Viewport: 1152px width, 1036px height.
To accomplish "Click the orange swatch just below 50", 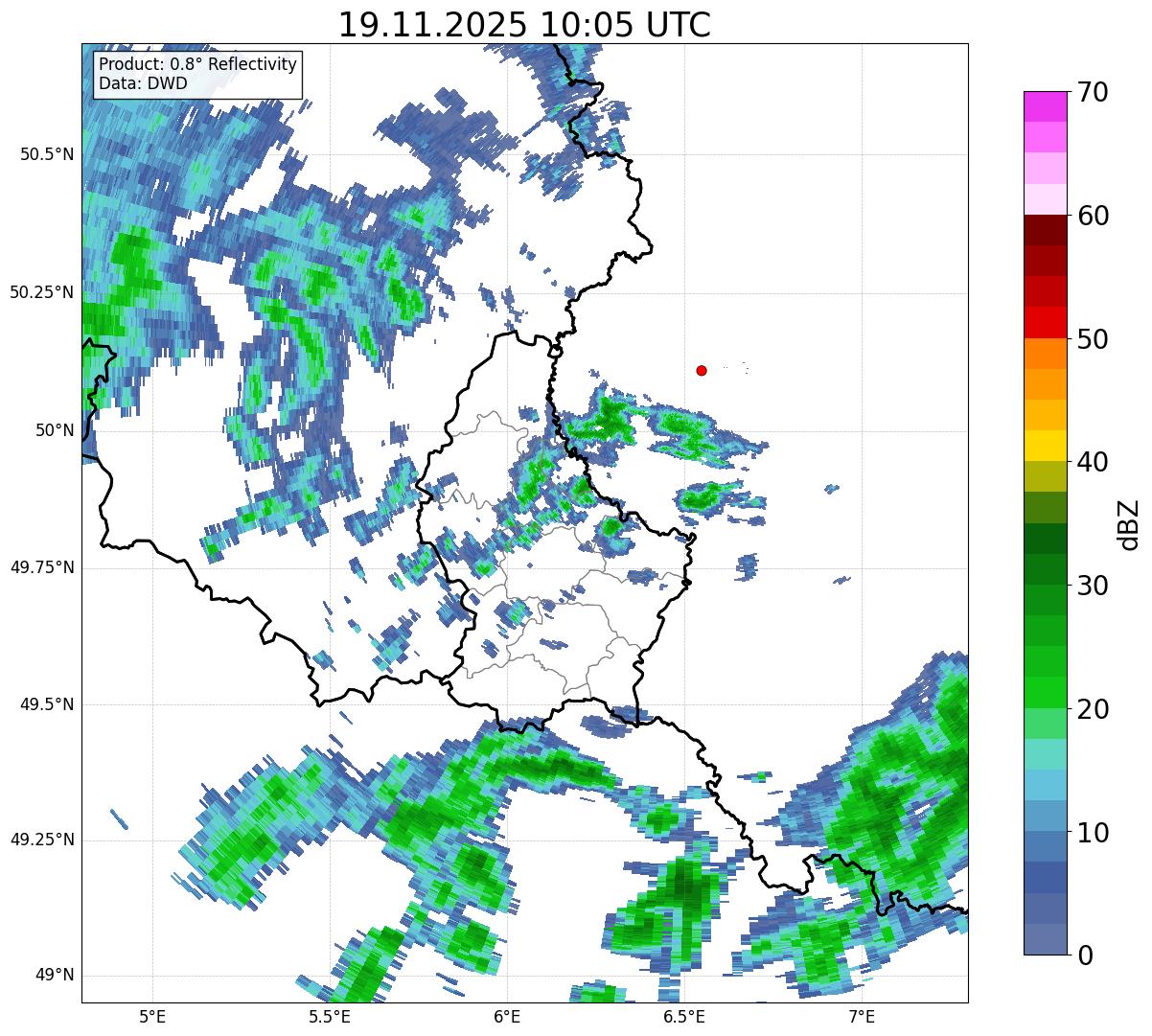I will 1046,354.
